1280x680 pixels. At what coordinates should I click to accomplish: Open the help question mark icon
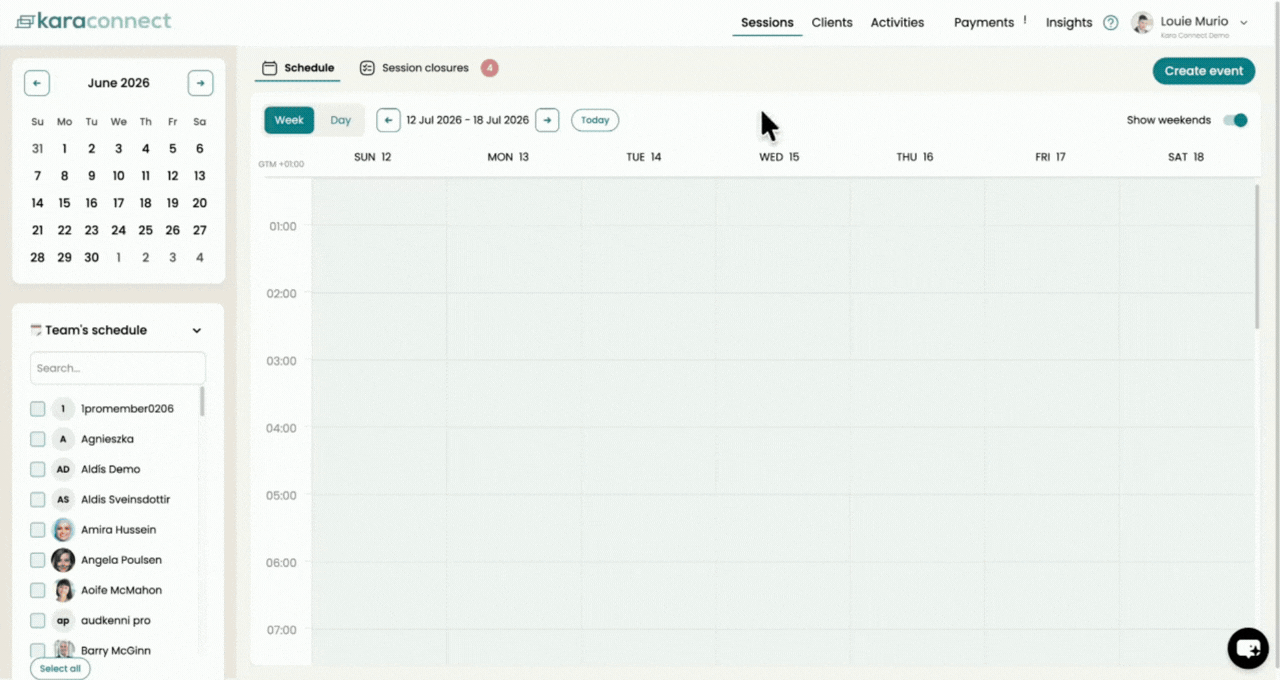pos(1110,23)
